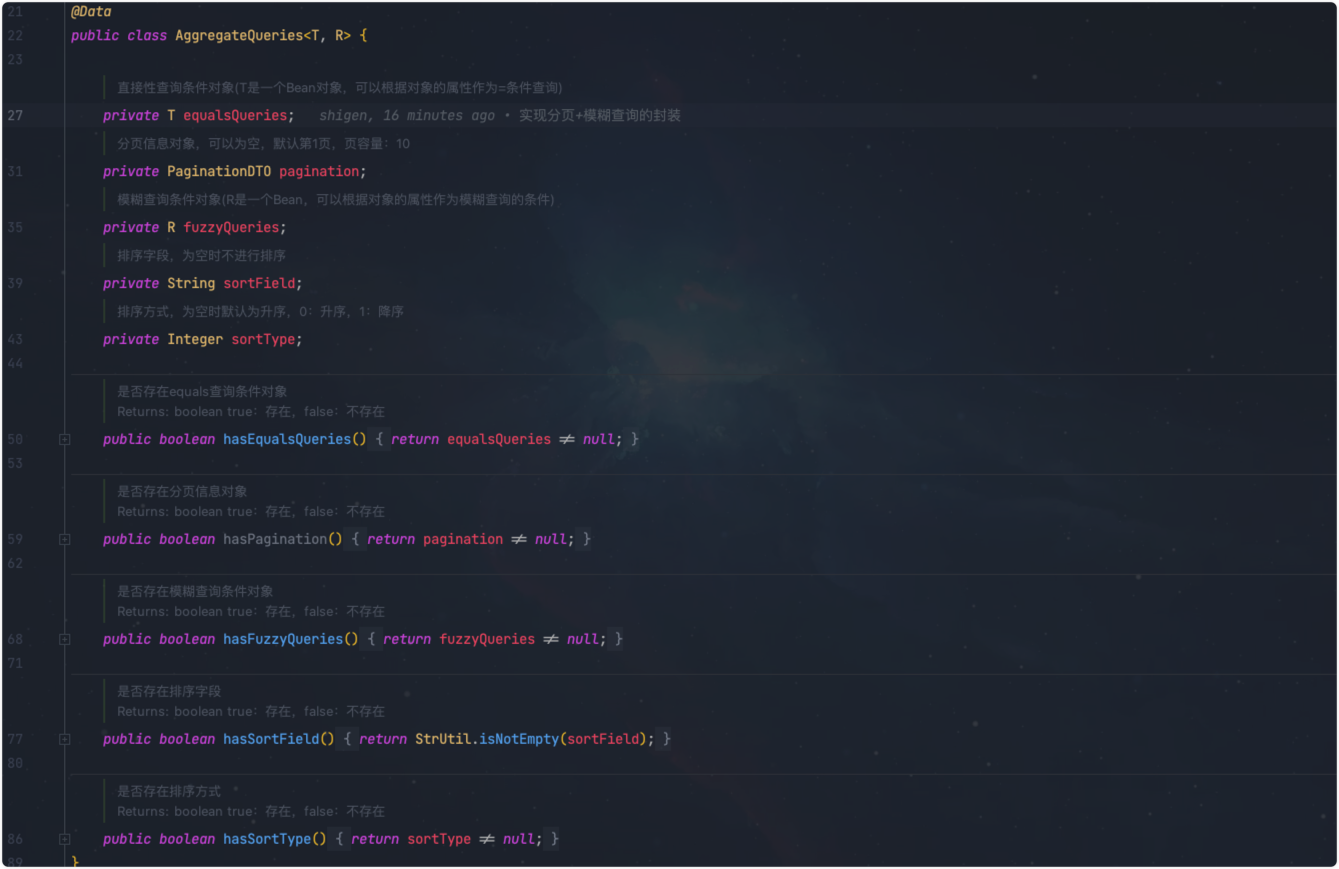The height and width of the screenshot is (869, 1339).
Task: Click line number 68 in the gutter
Action: (x=14, y=640)
